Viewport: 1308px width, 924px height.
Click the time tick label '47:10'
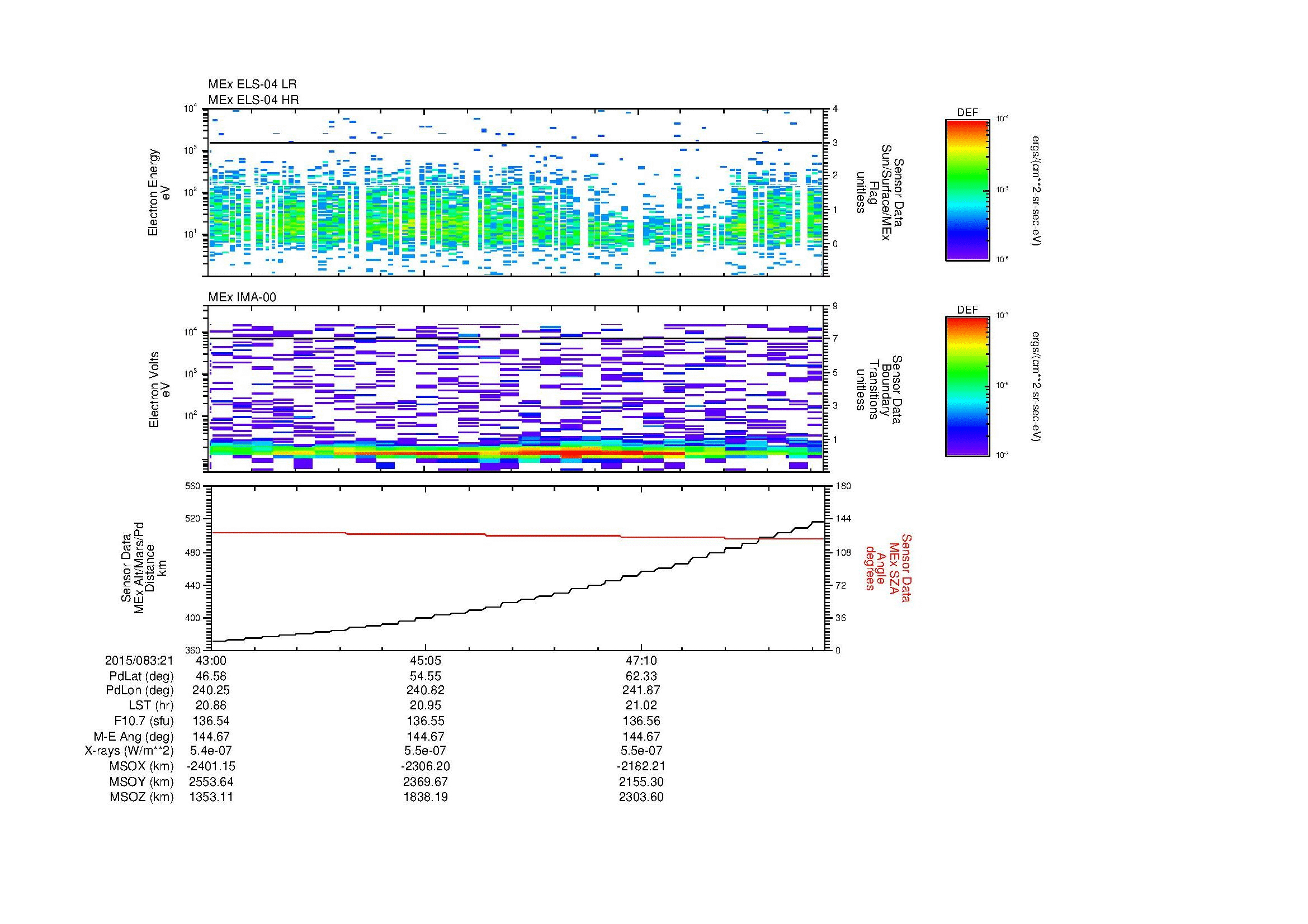641,660
